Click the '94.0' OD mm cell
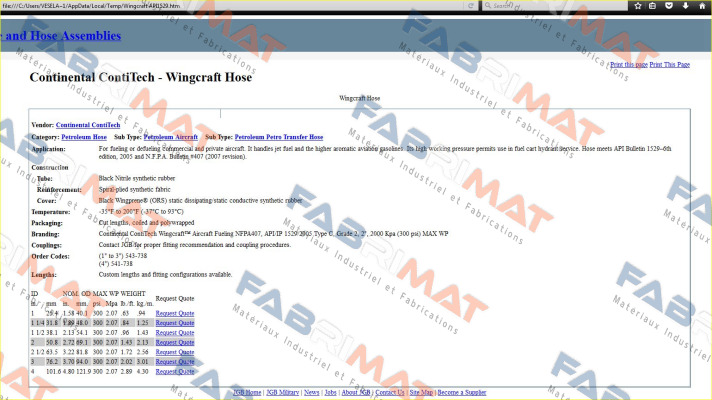 point(82,362)
